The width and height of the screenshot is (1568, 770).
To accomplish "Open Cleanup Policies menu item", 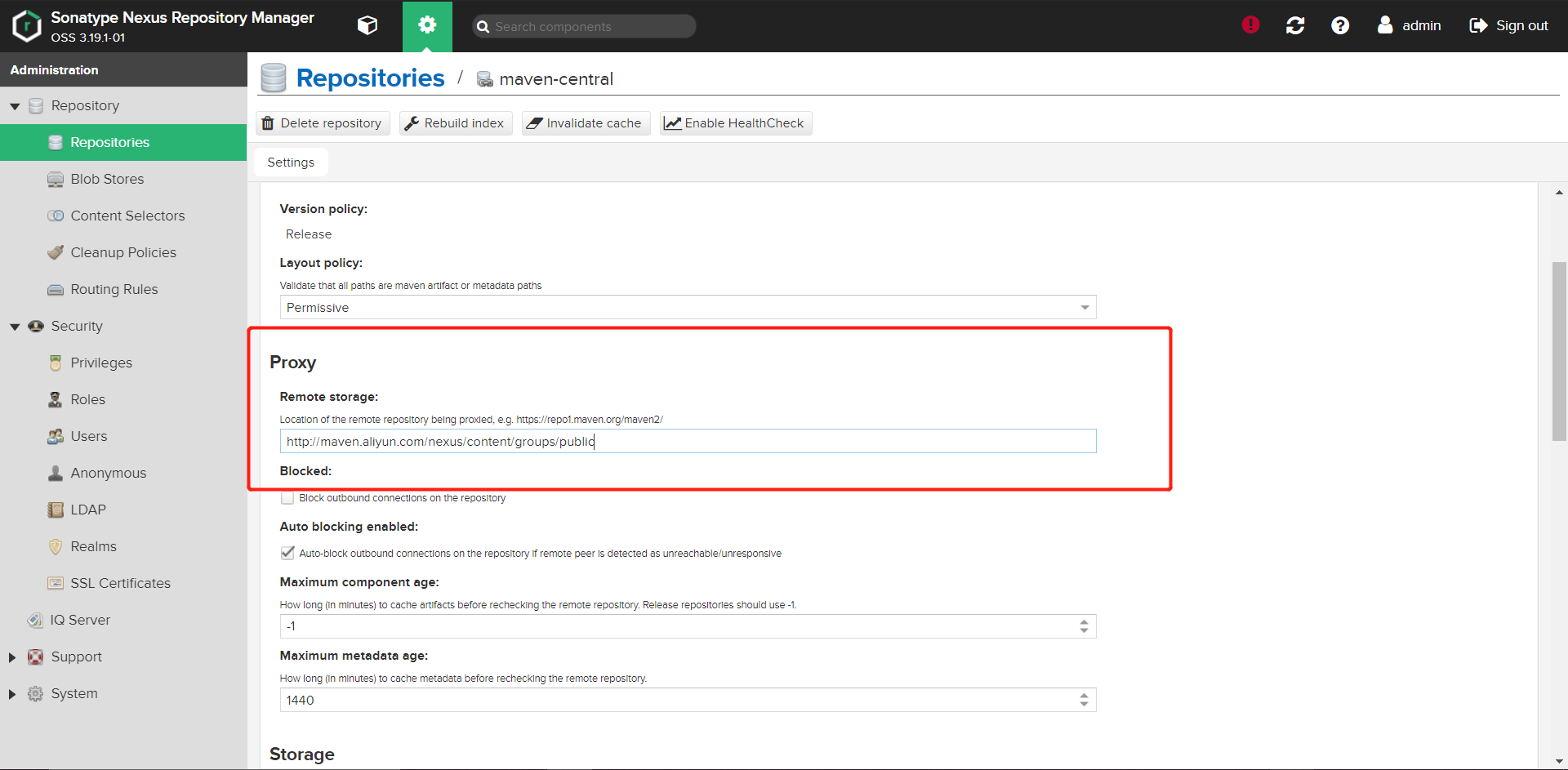I will pyautogui.click(x=123, y=252).
